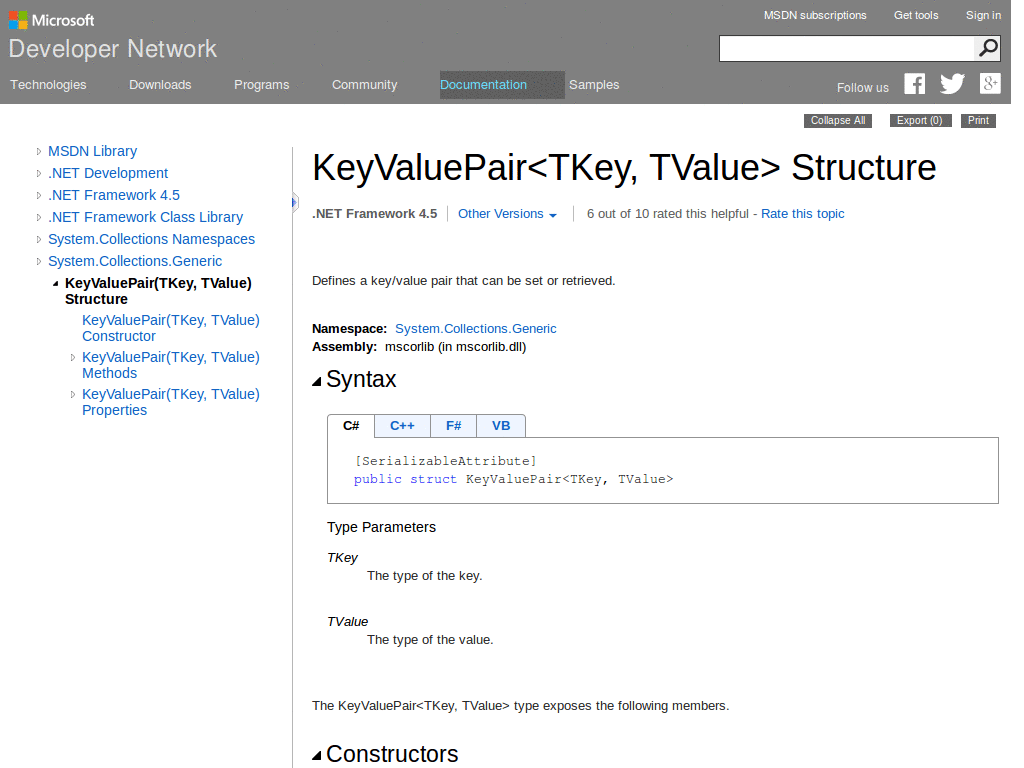Switch to the C++ code tab

click(x=402, y=426)
